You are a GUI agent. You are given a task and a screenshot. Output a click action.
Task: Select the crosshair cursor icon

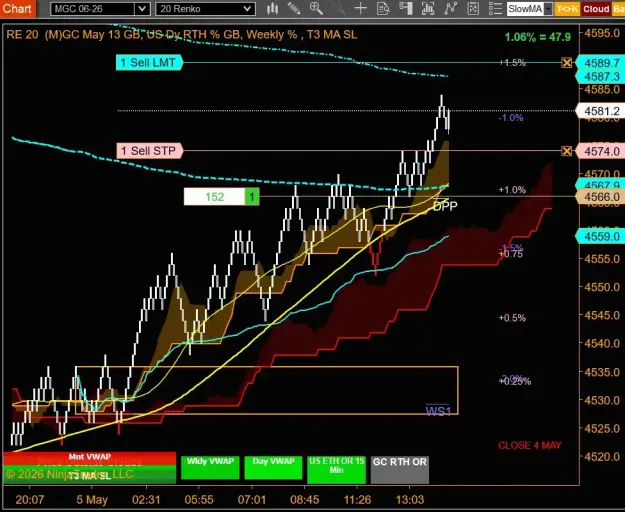[360, 8]
